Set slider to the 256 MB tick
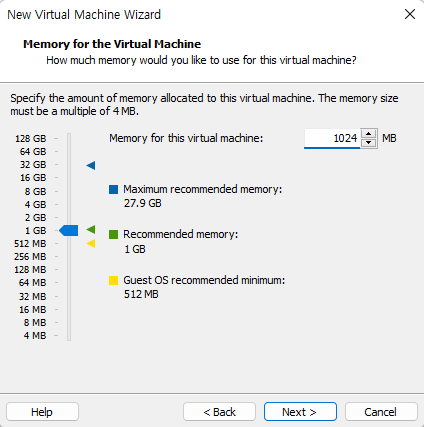 tap(69, 257)
